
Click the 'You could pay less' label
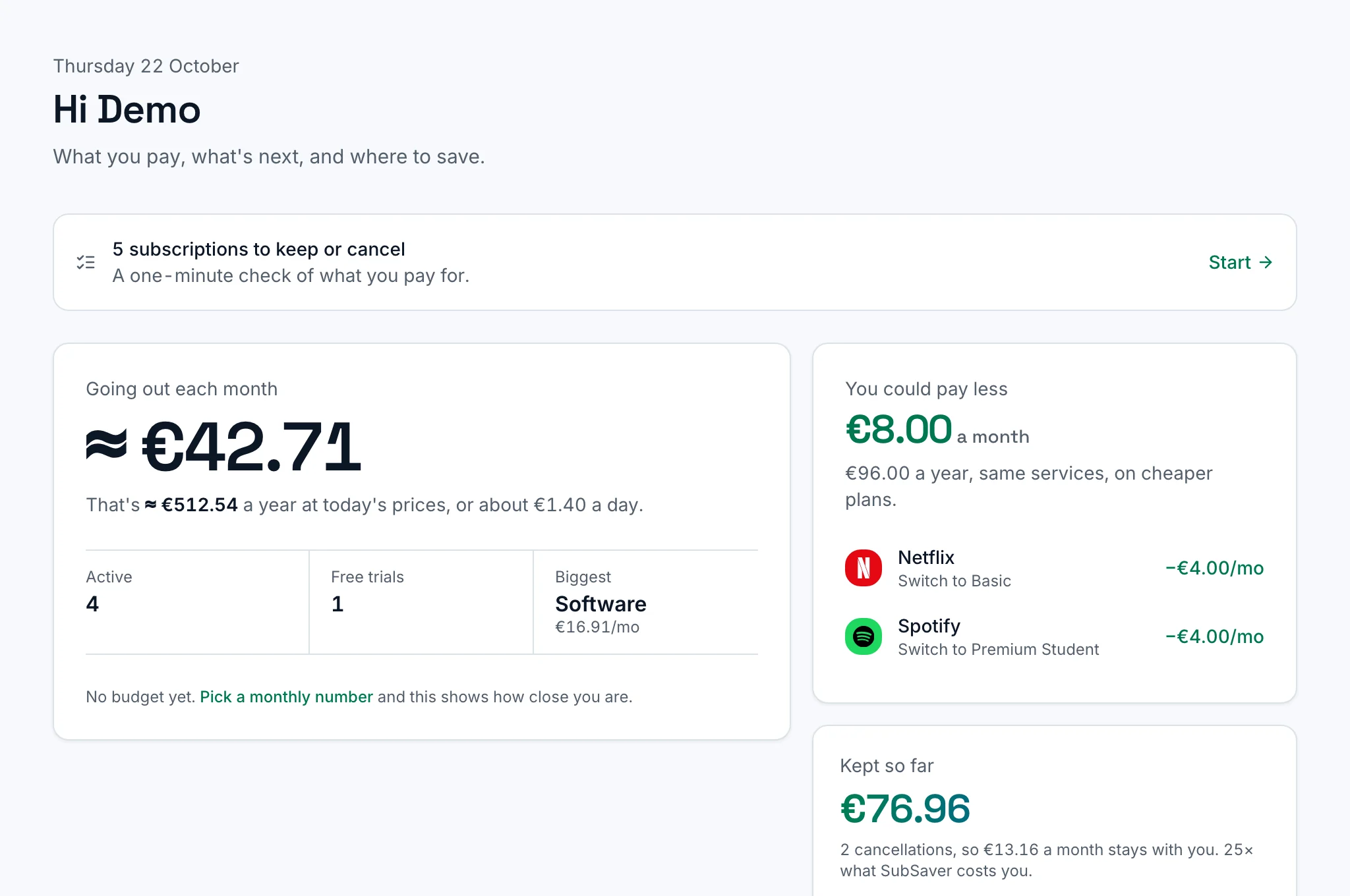coord(926,389)
